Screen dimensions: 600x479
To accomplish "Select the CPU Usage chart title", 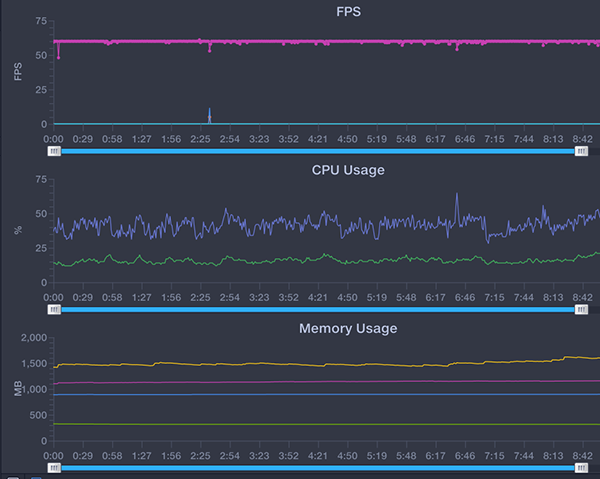I will pyautogui.click(x=348, y=170).
